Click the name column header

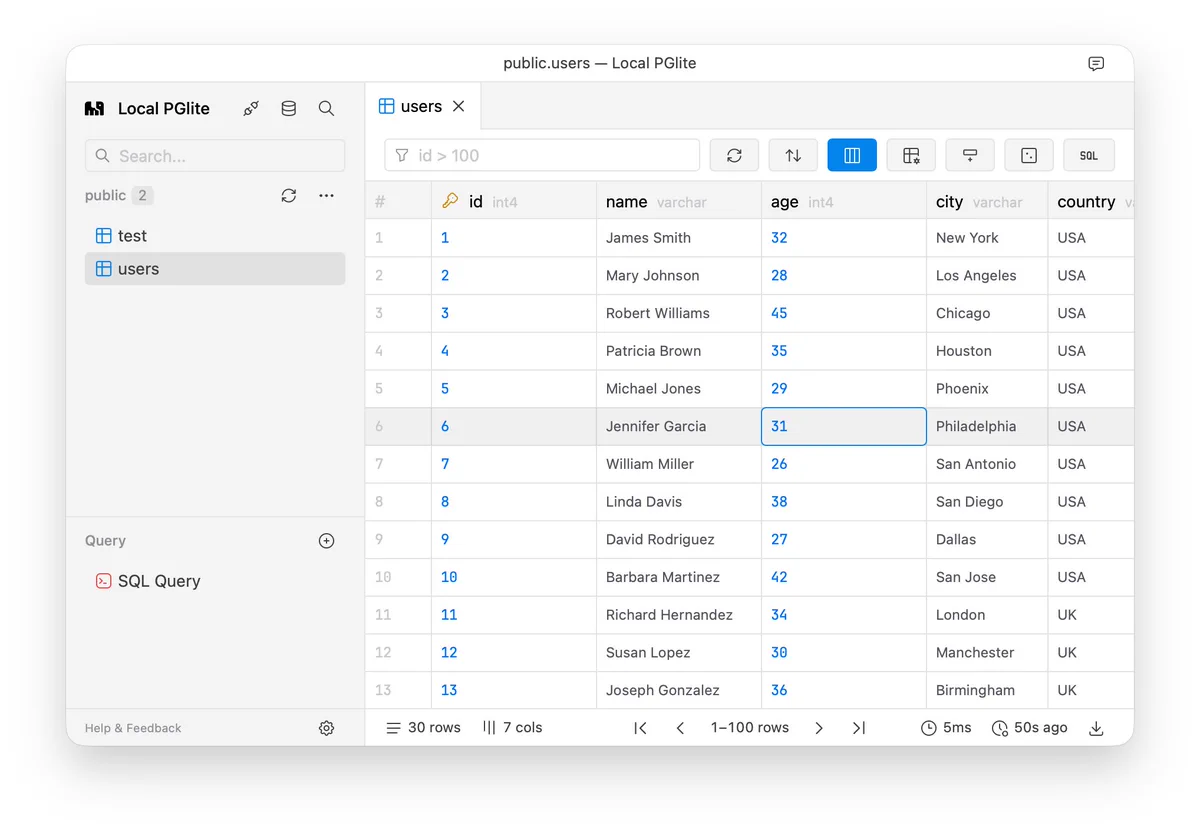679,201
